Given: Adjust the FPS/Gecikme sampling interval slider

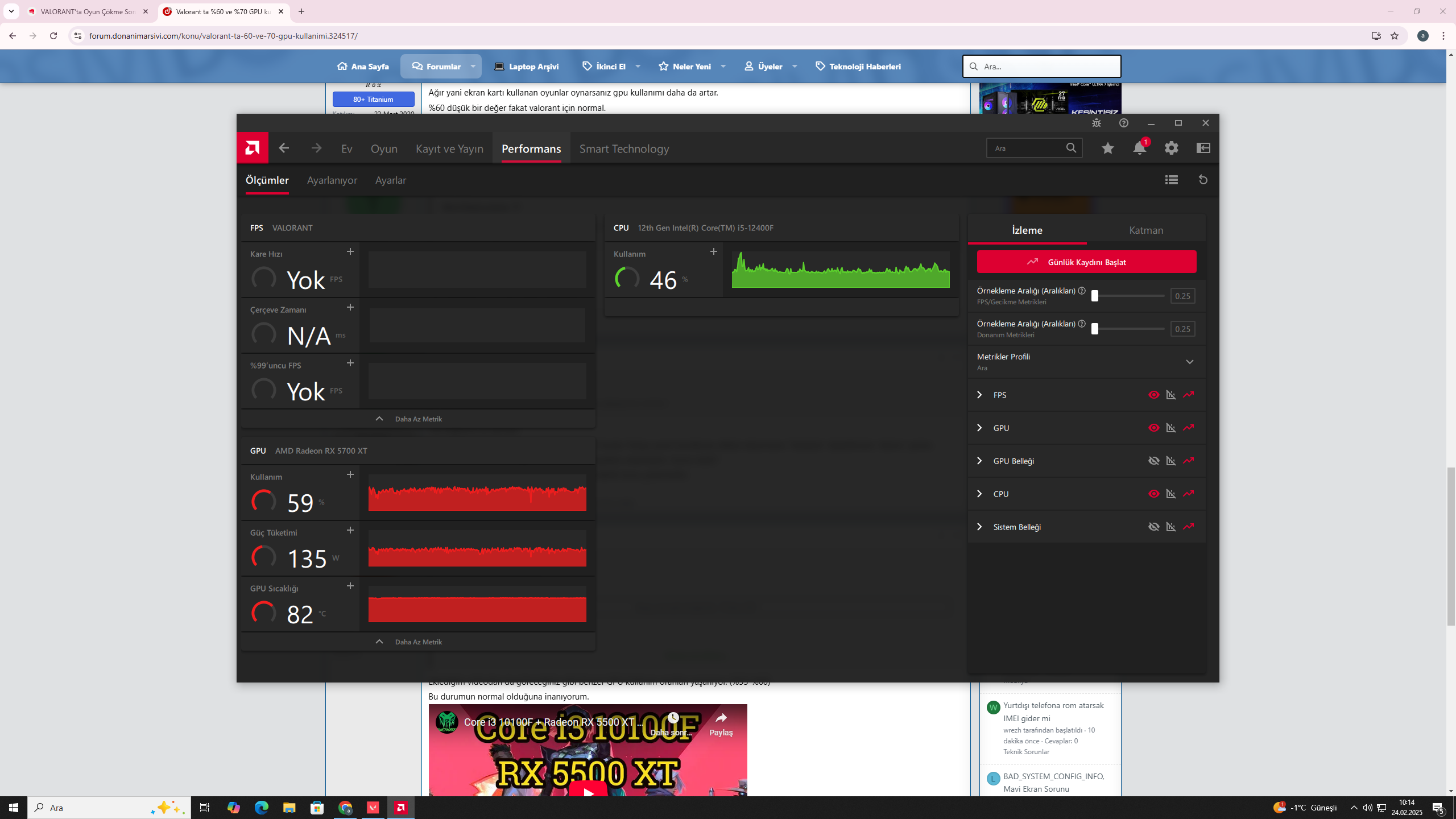Looking at the screenshot, I should [x=1095, y=296].
